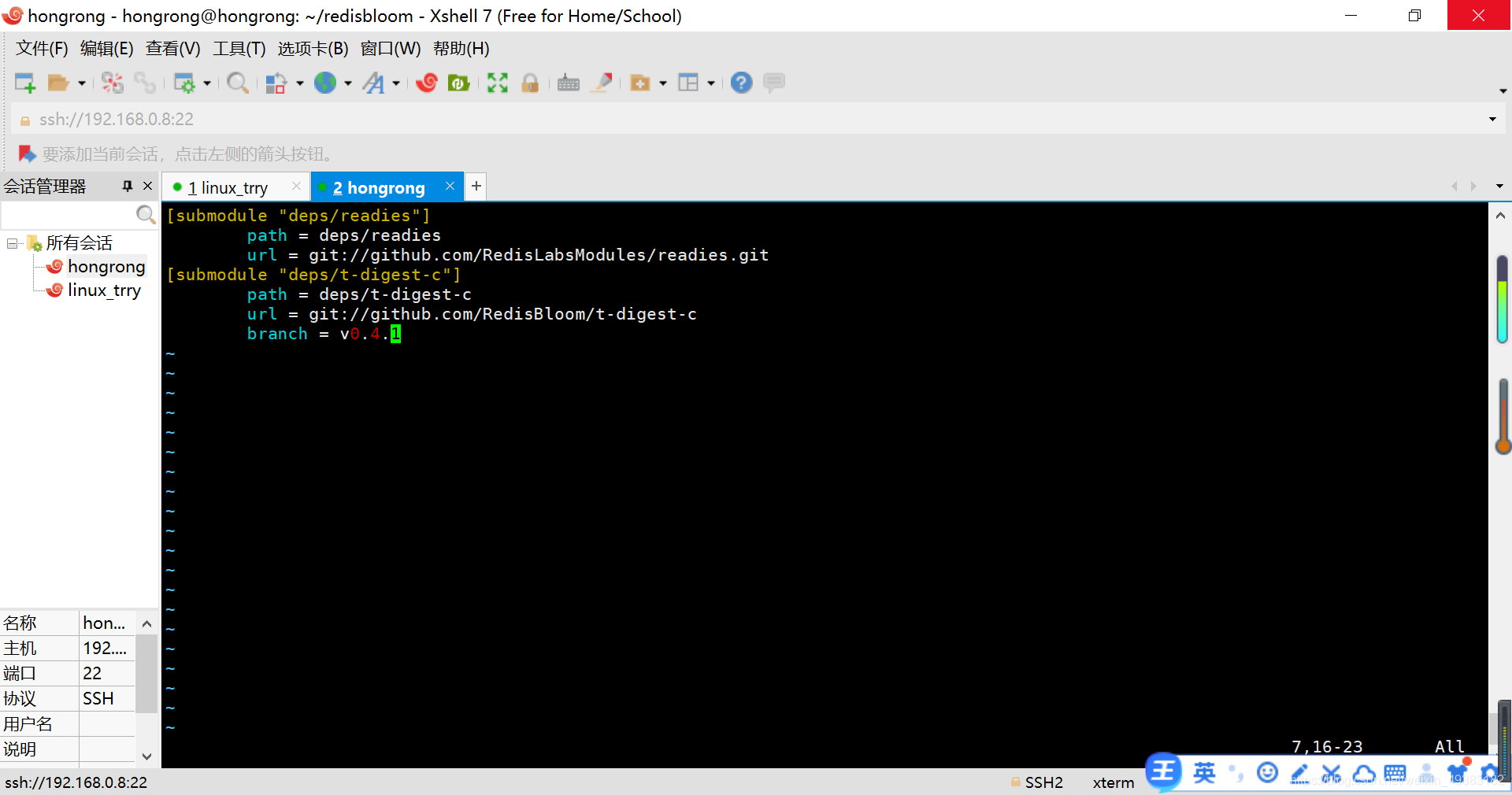Click the Feedback speech bubble icon
Image resolution: width=1512 pixels, height=795 pixels.
[774, 83]
